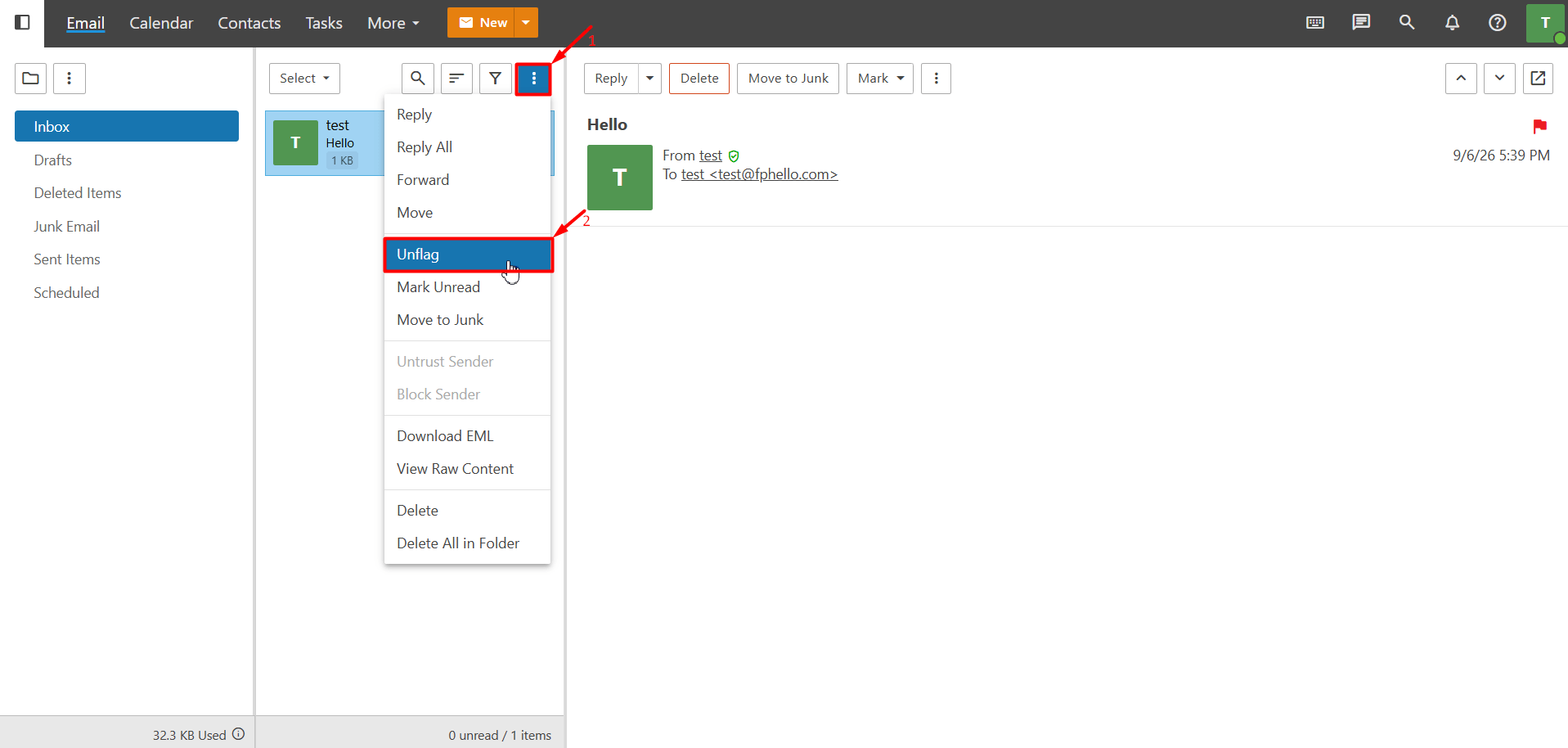Open the notifications bell
The width and height of the screenshot is (1568, 748).
point(1452,23)
